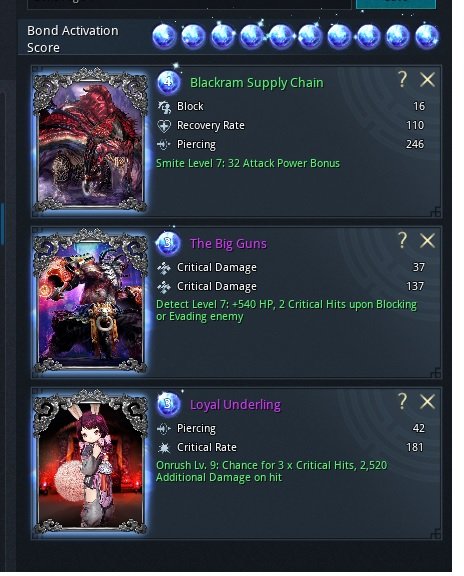Expand The Big Guns panel corner icon

click(x=435, y=373)
